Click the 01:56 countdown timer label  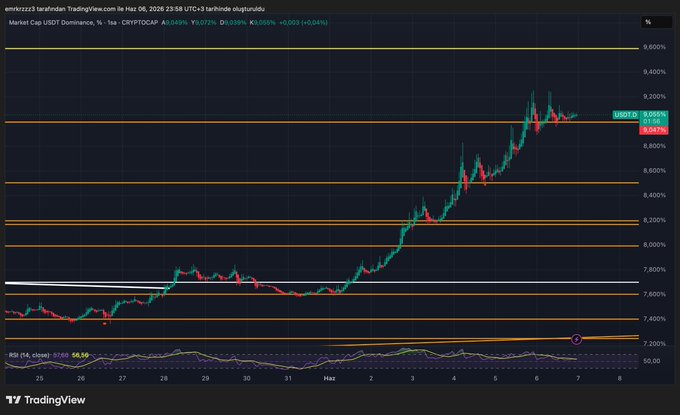pyautogui.click(x=651, y=122)
